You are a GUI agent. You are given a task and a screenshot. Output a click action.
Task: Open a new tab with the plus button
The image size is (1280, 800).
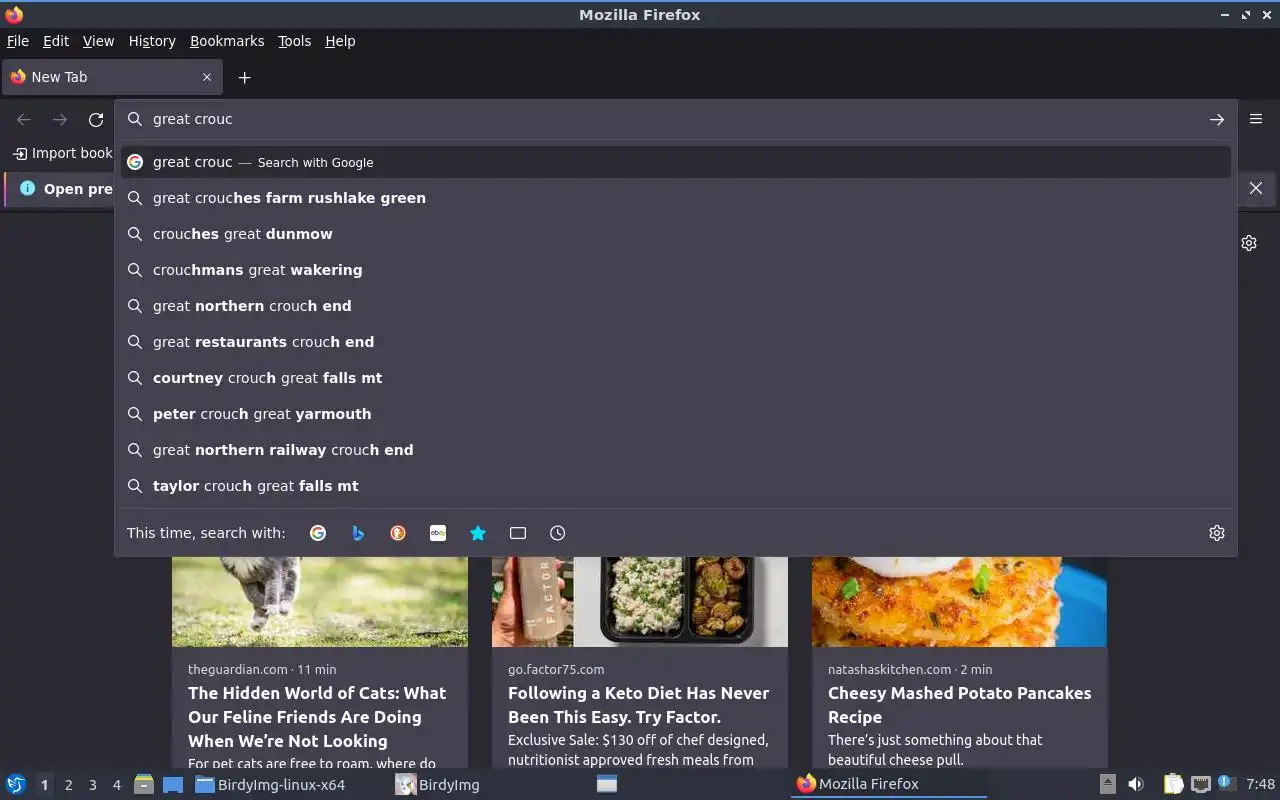click(x=244, y=77)
